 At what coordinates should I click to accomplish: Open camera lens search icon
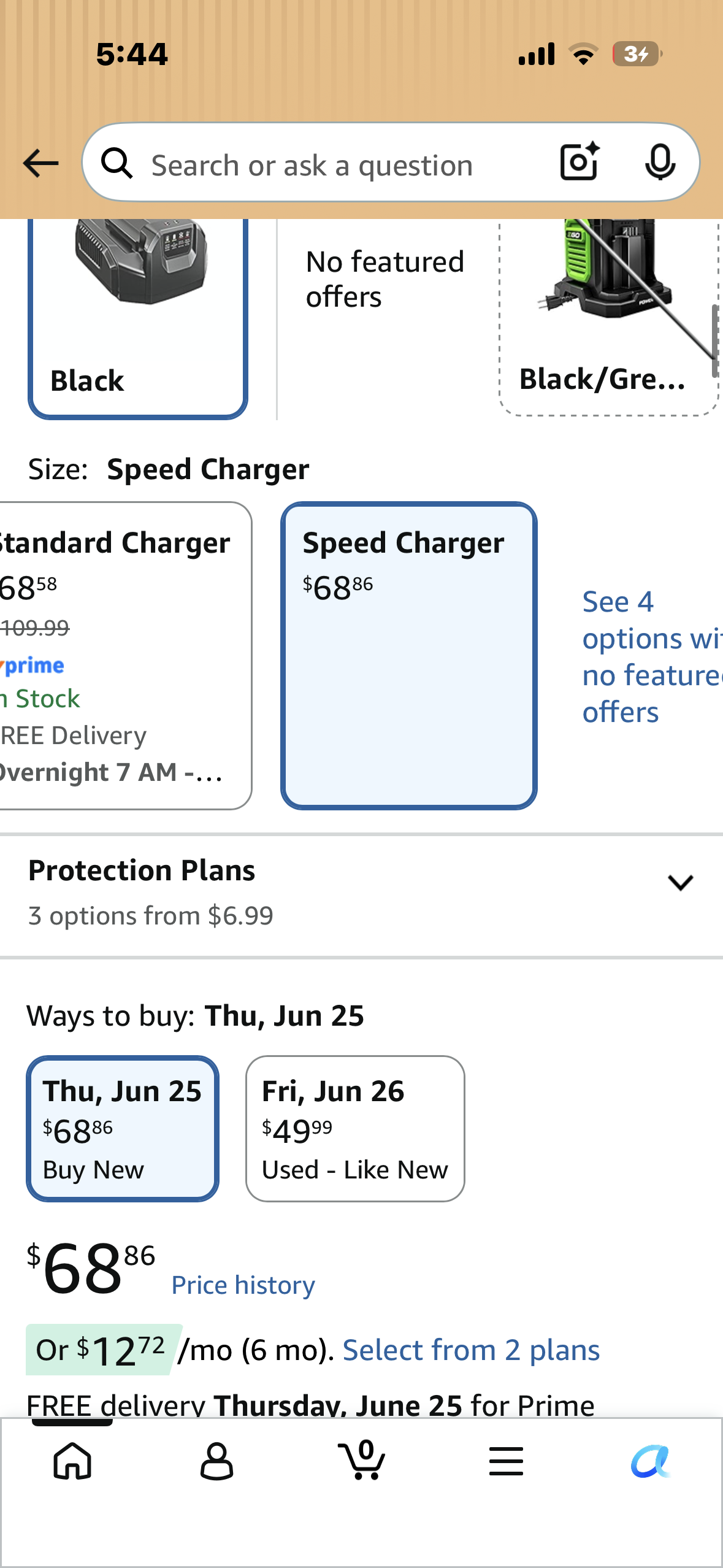tap(580, 162)
